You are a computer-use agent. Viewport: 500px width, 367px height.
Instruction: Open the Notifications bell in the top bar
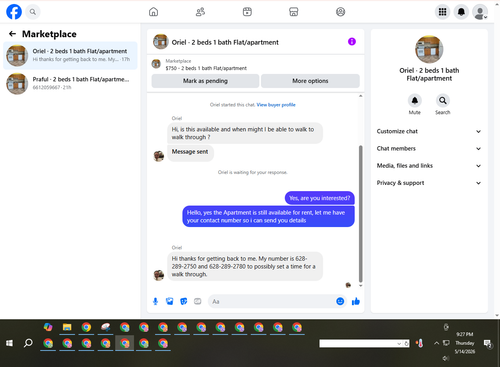click(x=461, y=12)
